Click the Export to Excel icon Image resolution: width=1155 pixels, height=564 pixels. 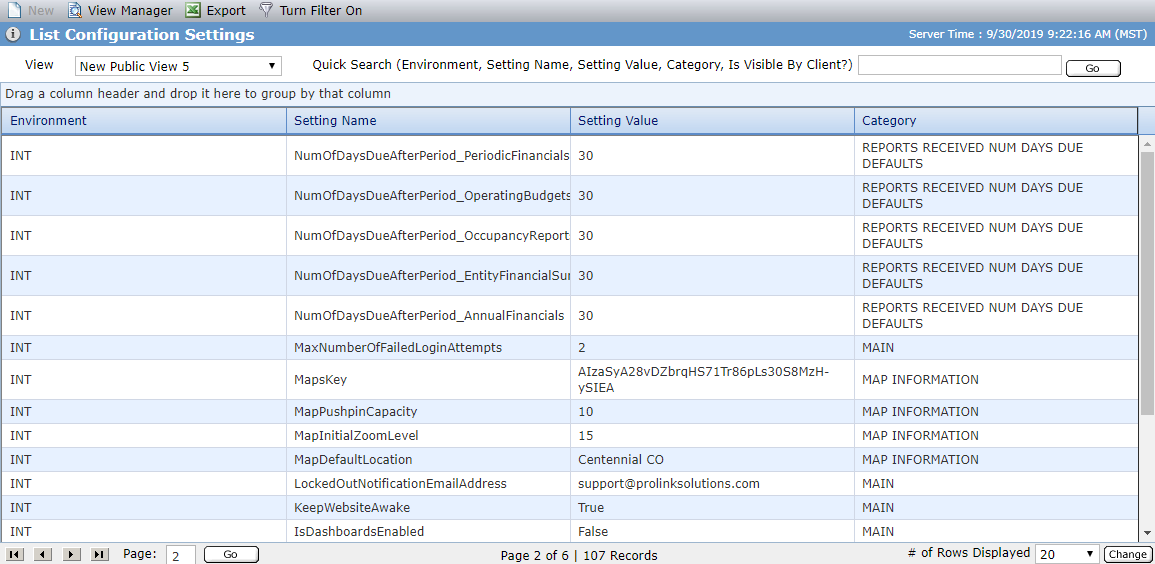[x=193, y=10]
